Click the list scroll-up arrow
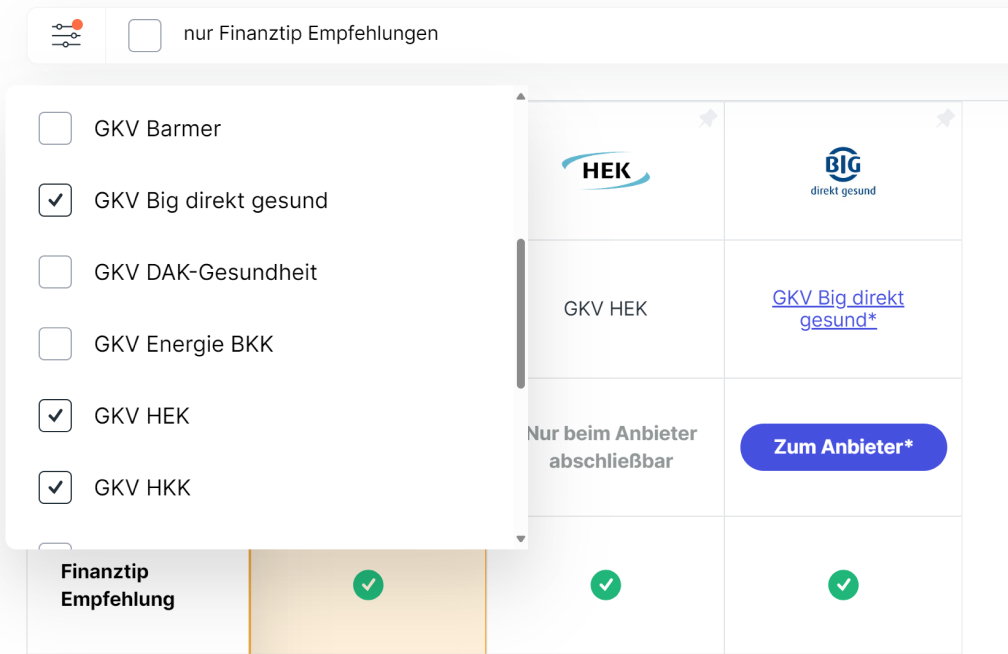This screenshot has height=654, width=1008. (x=521, y=96)
